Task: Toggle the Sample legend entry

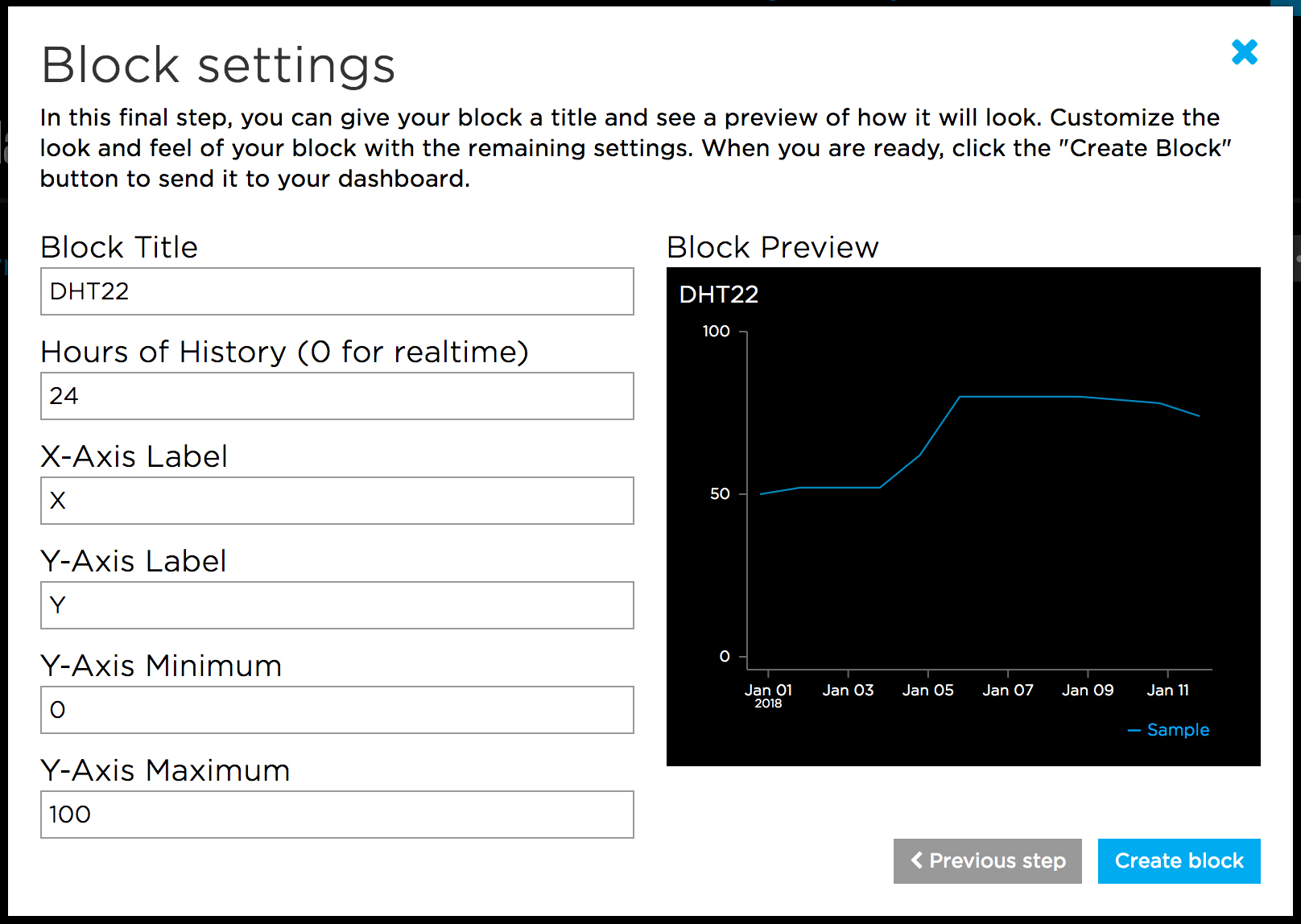Action: [x=1169, y=730]
